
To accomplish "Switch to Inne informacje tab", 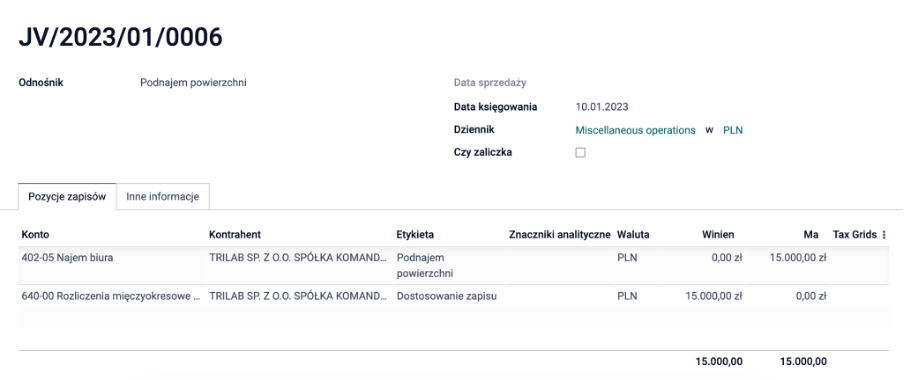I will [x=163, y=196].
